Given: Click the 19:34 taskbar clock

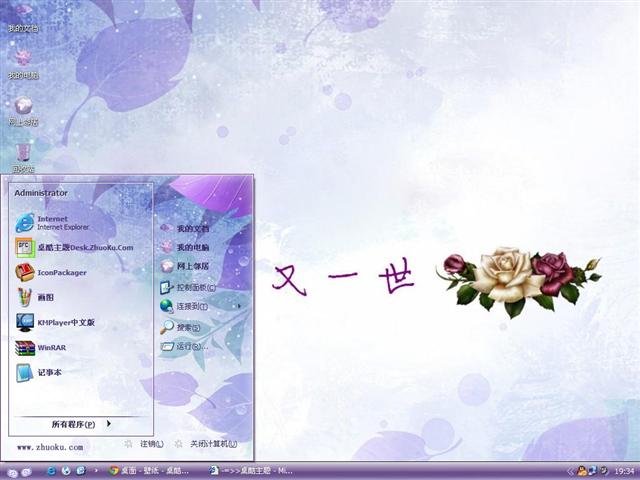Looking at the screenshot, I should click(x=624, y=471).
